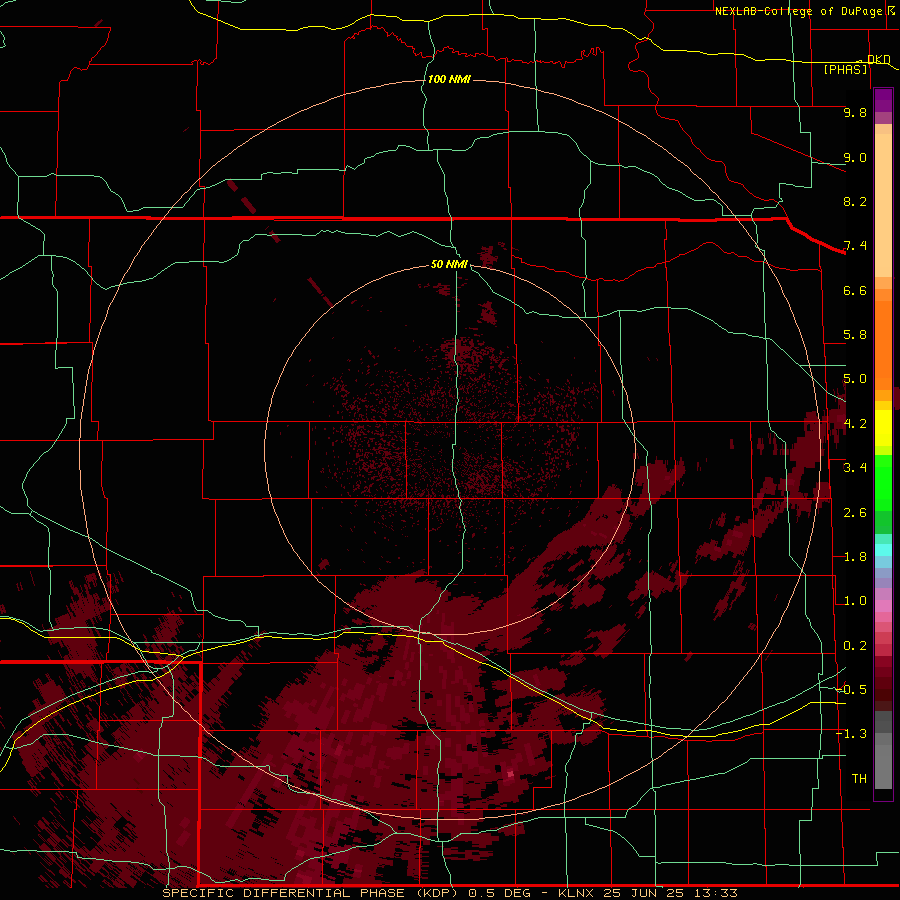Click the 4.2 value on the color scale
This screenshot has width=900, height=900.
(x=855, y=424)
